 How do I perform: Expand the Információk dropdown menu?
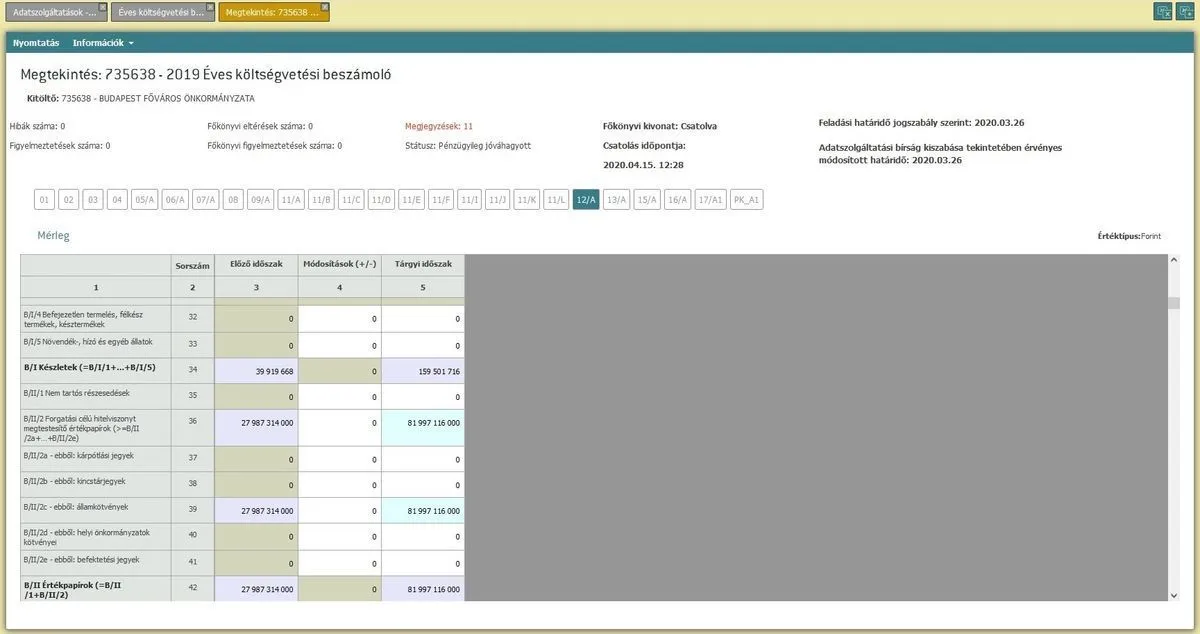coord(103,43)
